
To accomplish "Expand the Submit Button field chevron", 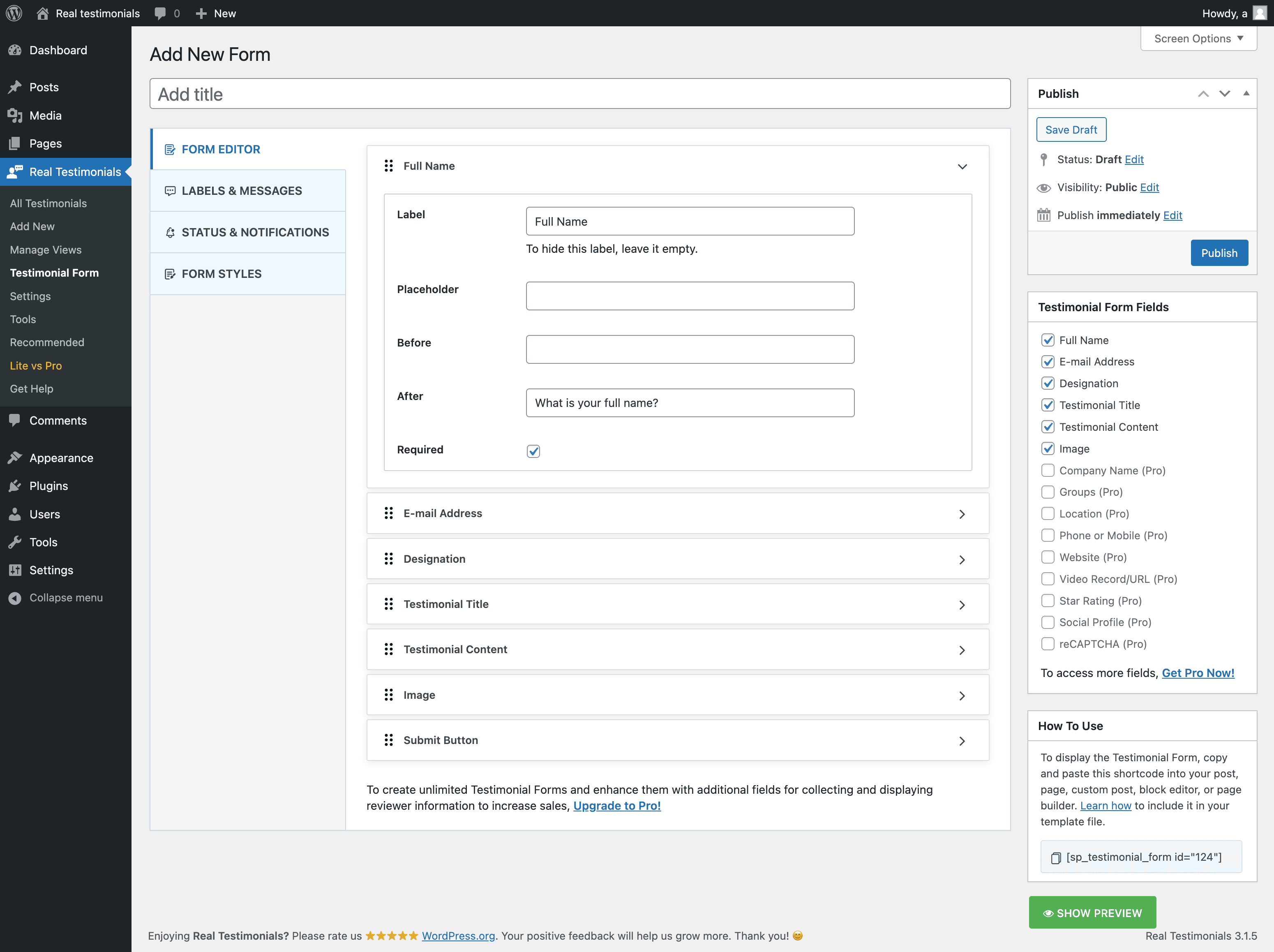I will 962,741.
